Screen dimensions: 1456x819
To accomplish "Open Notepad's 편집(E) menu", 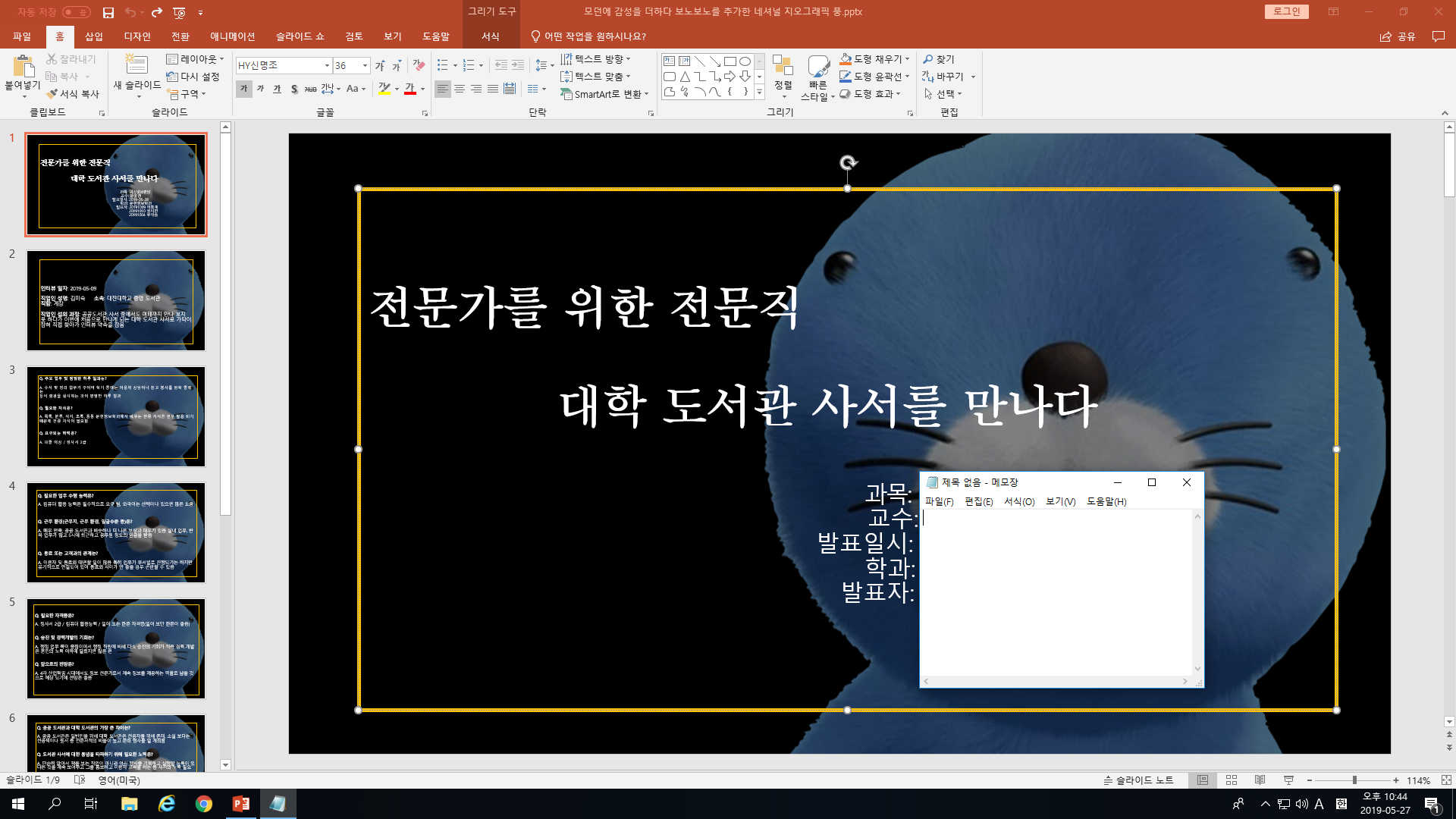I will tap(979, 502).
